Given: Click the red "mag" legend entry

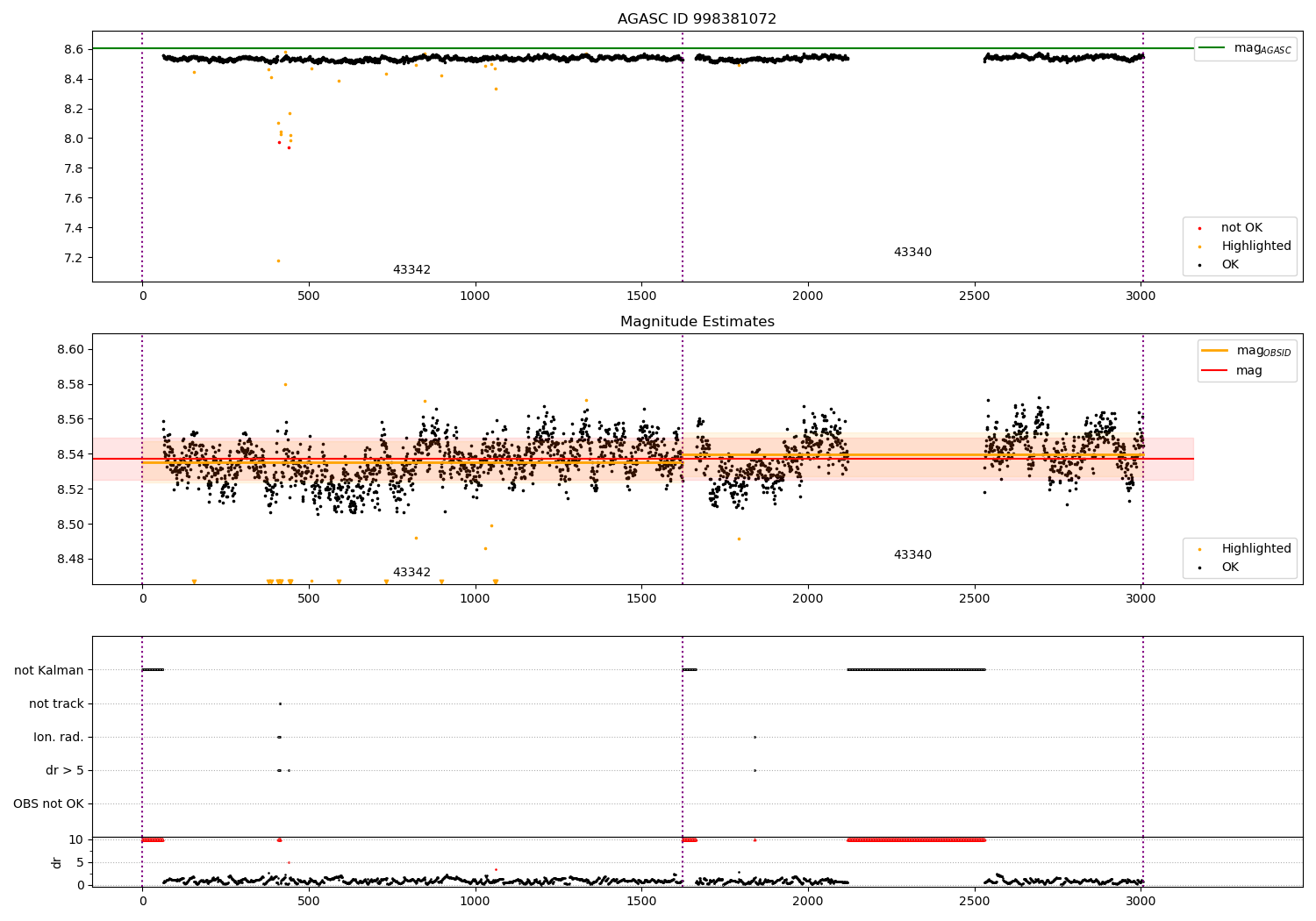Looking at the screenshot, I should click(x=1232, y=371).
